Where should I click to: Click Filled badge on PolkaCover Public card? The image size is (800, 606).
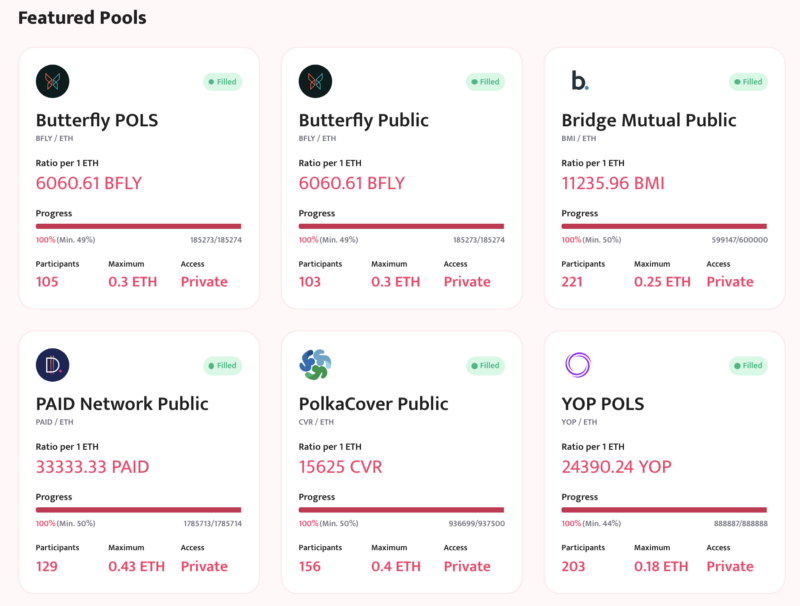[x=485, y=366]
